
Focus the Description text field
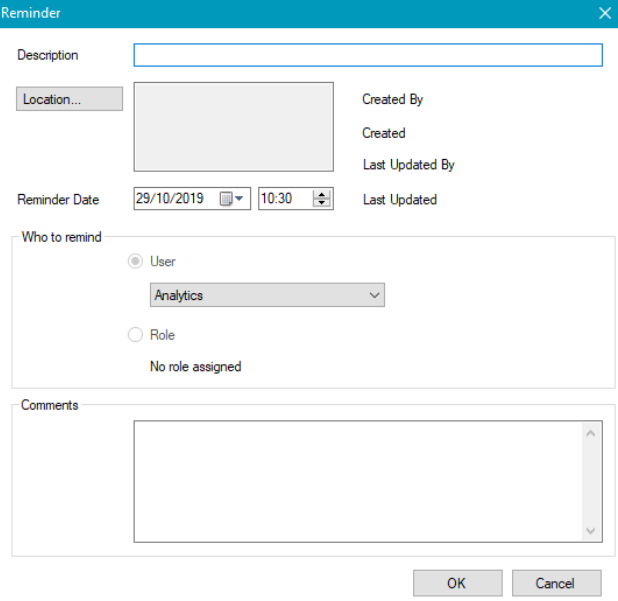point(368,55)
